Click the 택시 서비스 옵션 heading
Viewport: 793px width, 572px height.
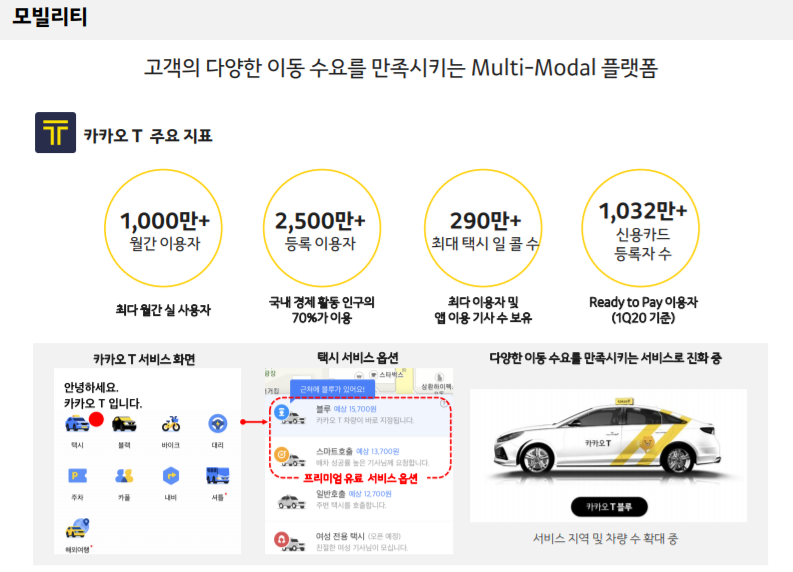[x=358, y=358]
